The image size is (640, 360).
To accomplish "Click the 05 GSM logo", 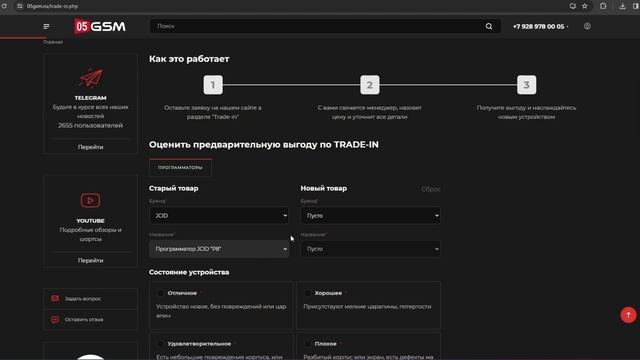I will pos(100,27).
